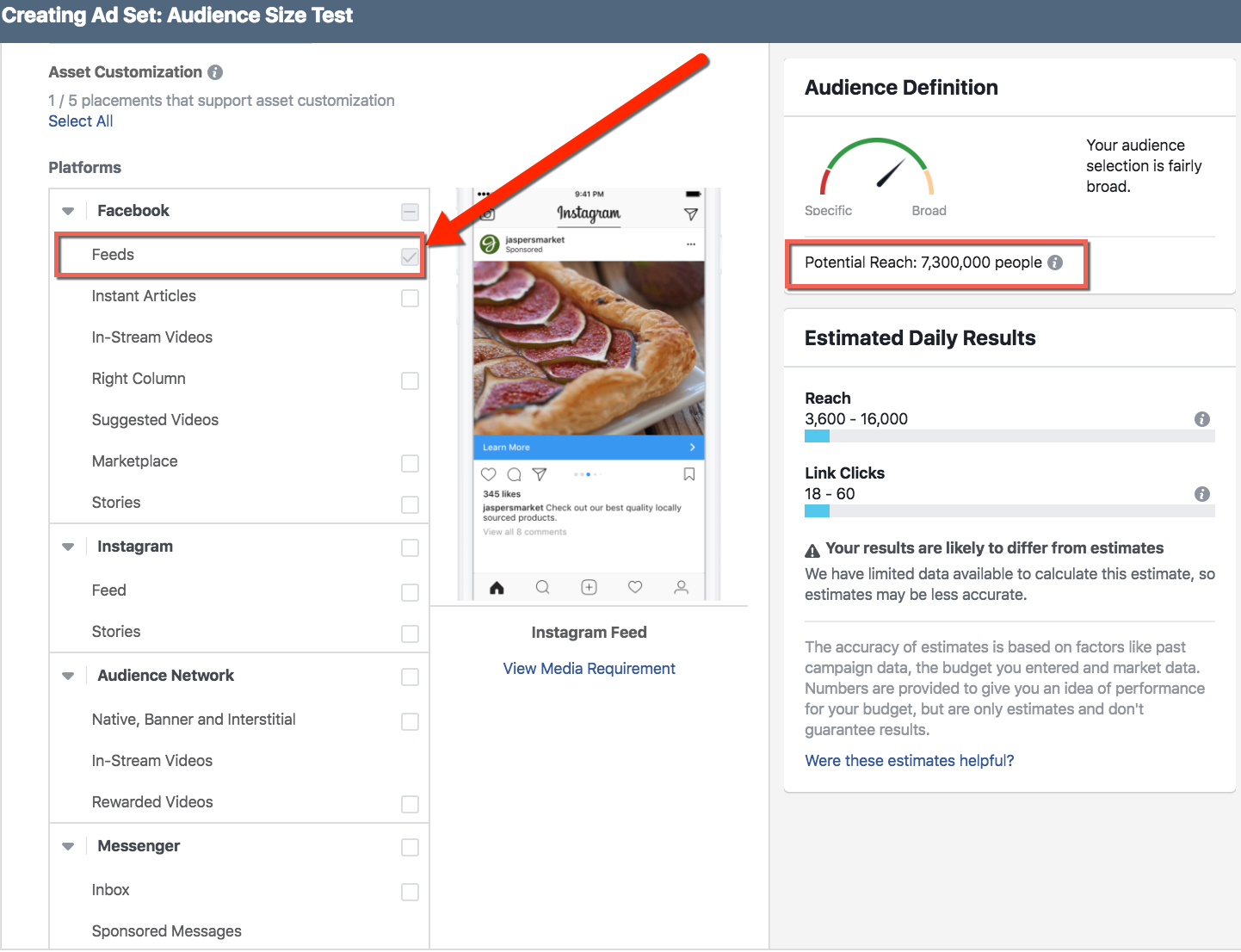1241x952 pixels.
Task: Click Were these estimates helpful link
Action: tap(910, 761)
